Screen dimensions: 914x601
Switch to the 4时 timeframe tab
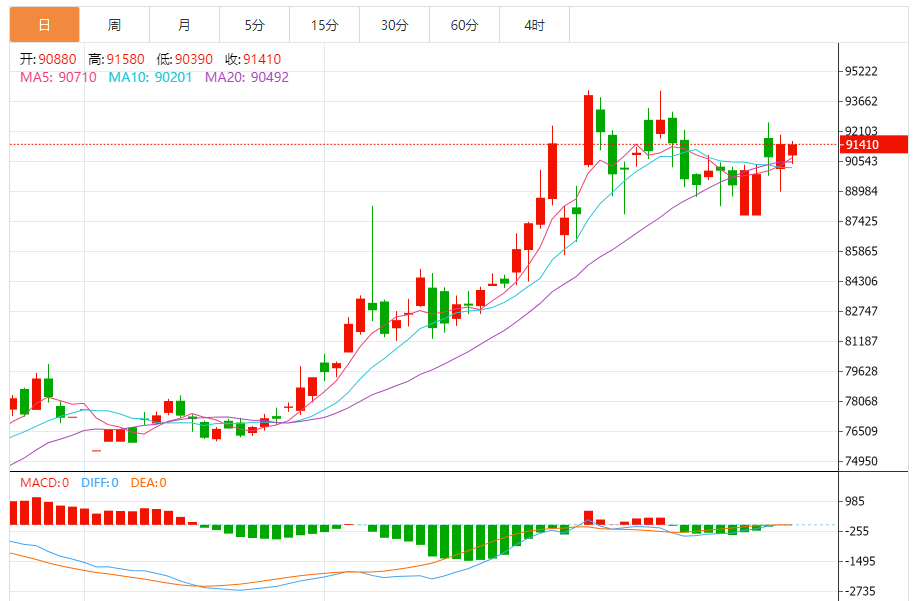(534, 24)
